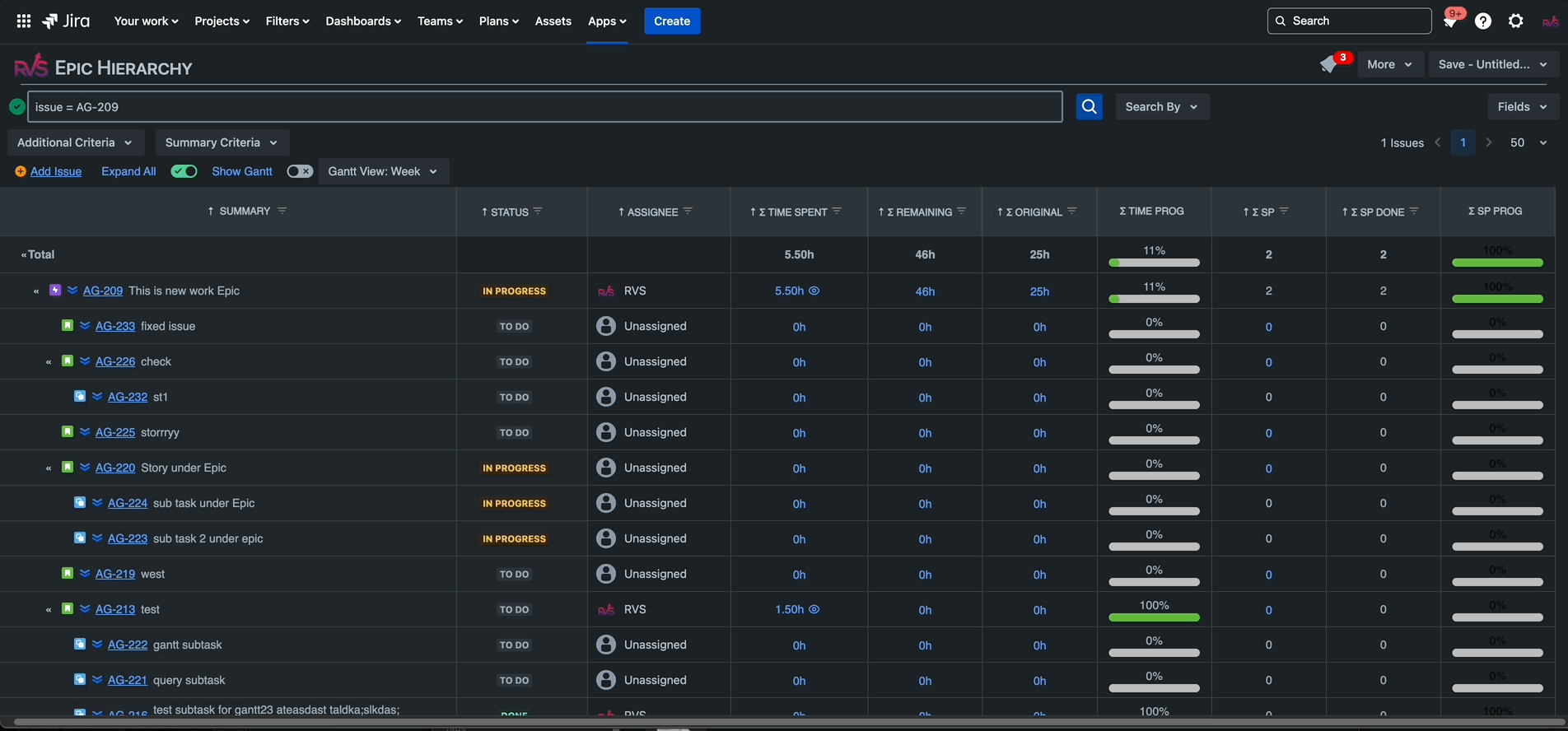Open Assets in the top navigation

[x=553, y=21]
